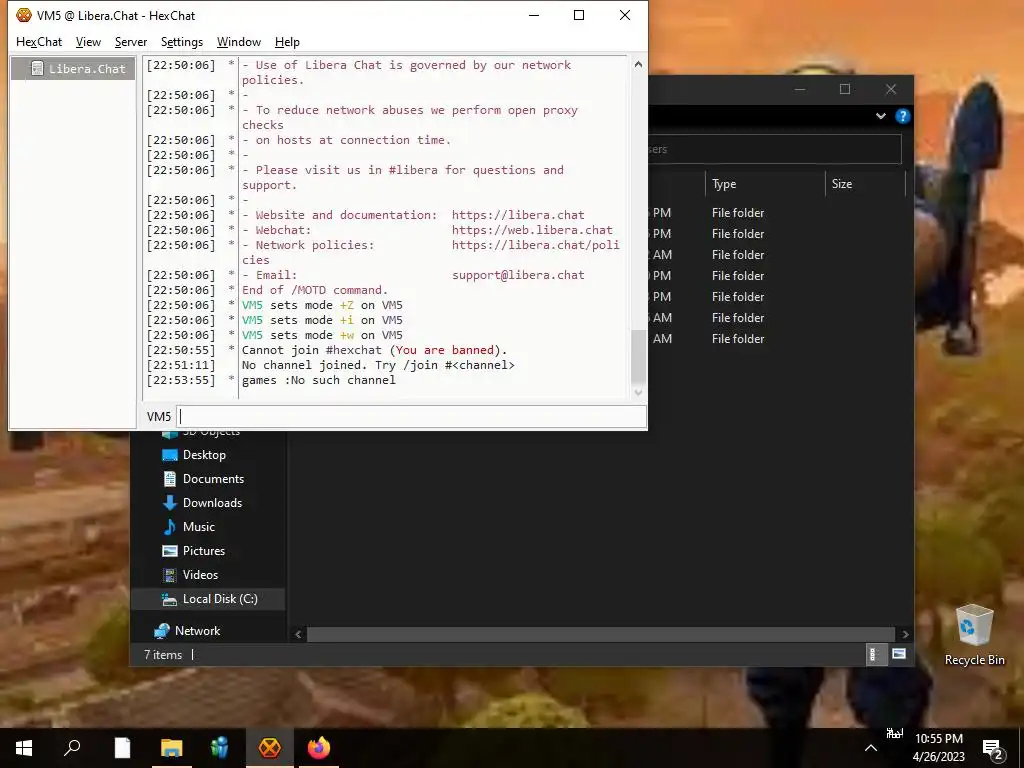
Task: Open the taskbar clock and date
Action: 939,748
